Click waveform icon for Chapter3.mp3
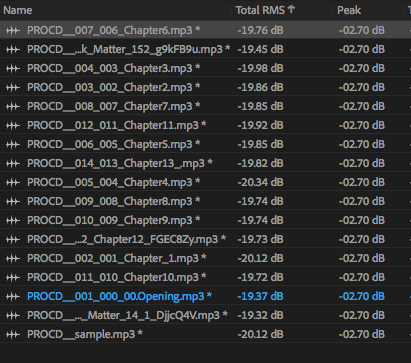This screenshot has width=411, height=363. click(x=13, y=68)
